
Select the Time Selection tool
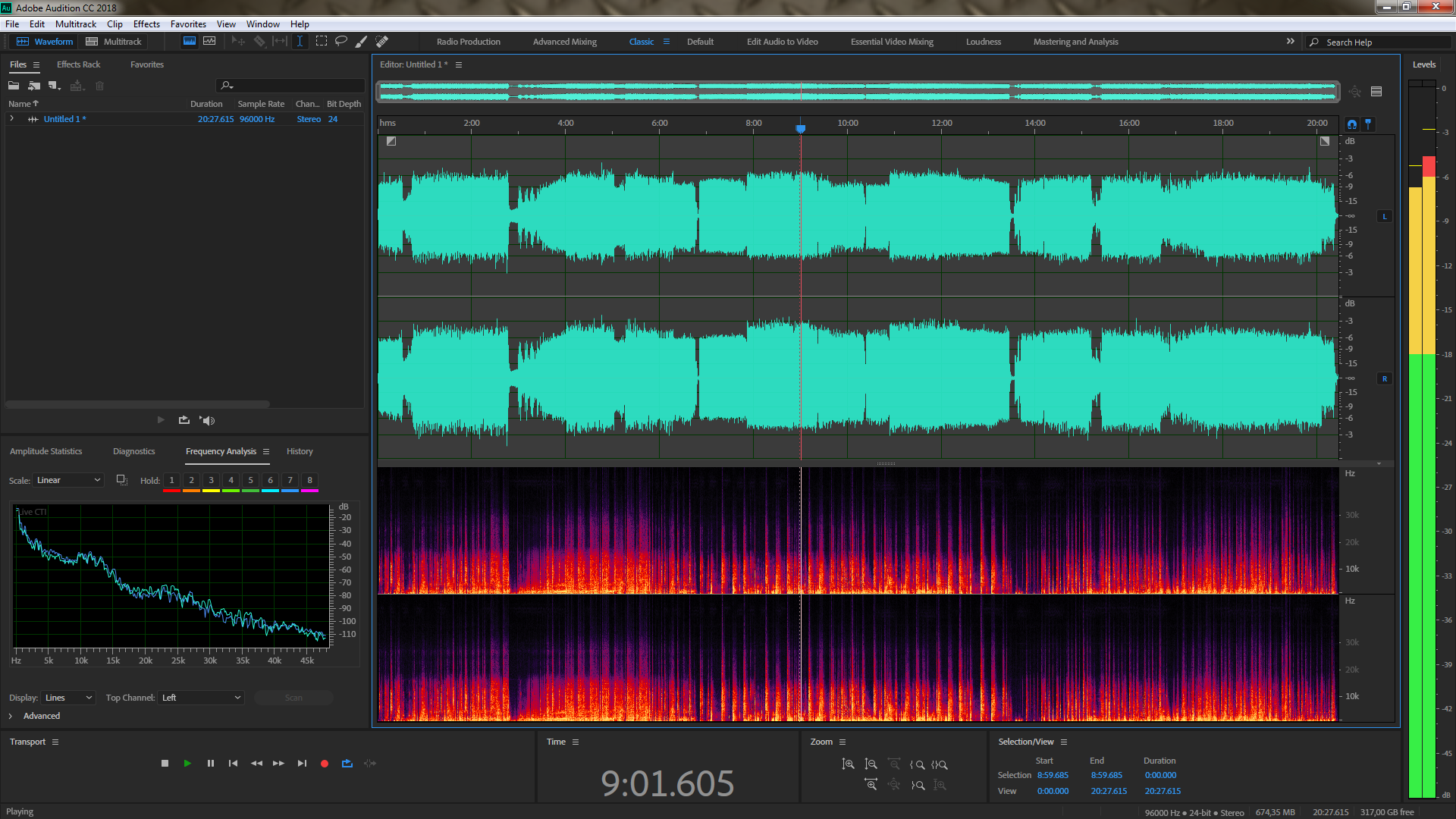click(300, 42)
